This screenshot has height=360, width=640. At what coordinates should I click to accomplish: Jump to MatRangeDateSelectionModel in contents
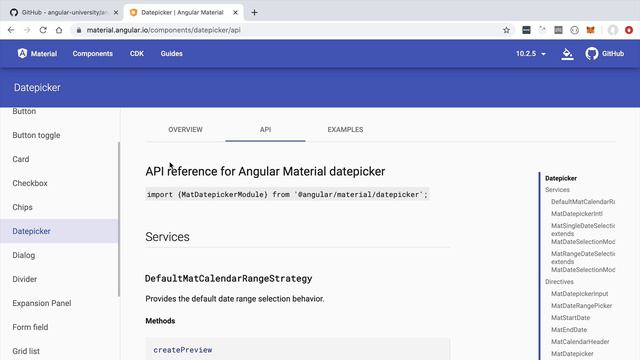tap(583, 262)
